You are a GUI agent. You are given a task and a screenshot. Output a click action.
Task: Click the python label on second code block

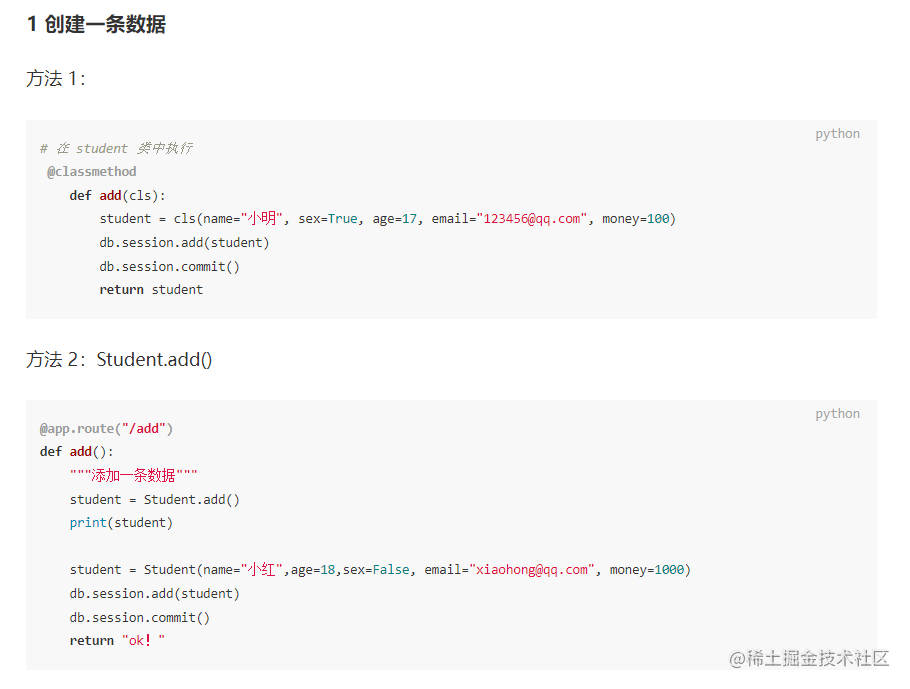click(837, 414)
